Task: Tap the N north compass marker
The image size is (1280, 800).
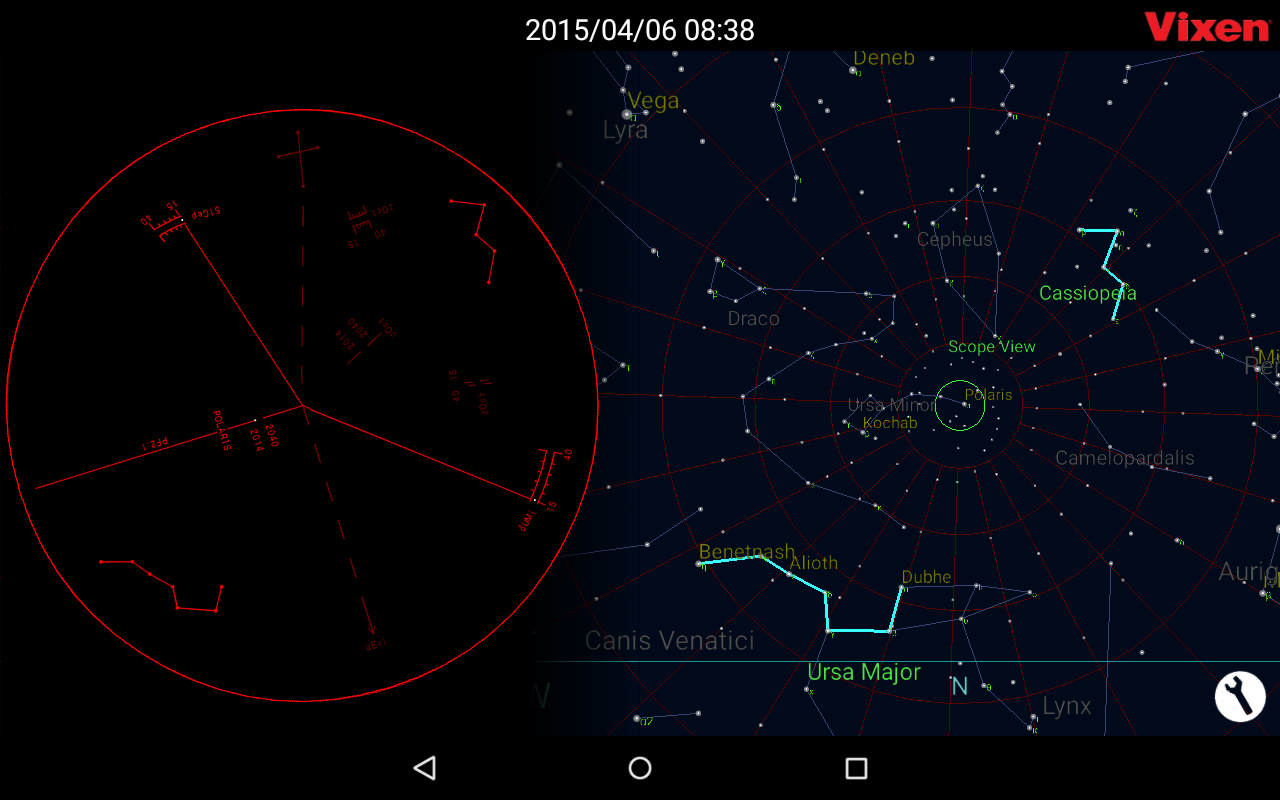Action: 960,686
